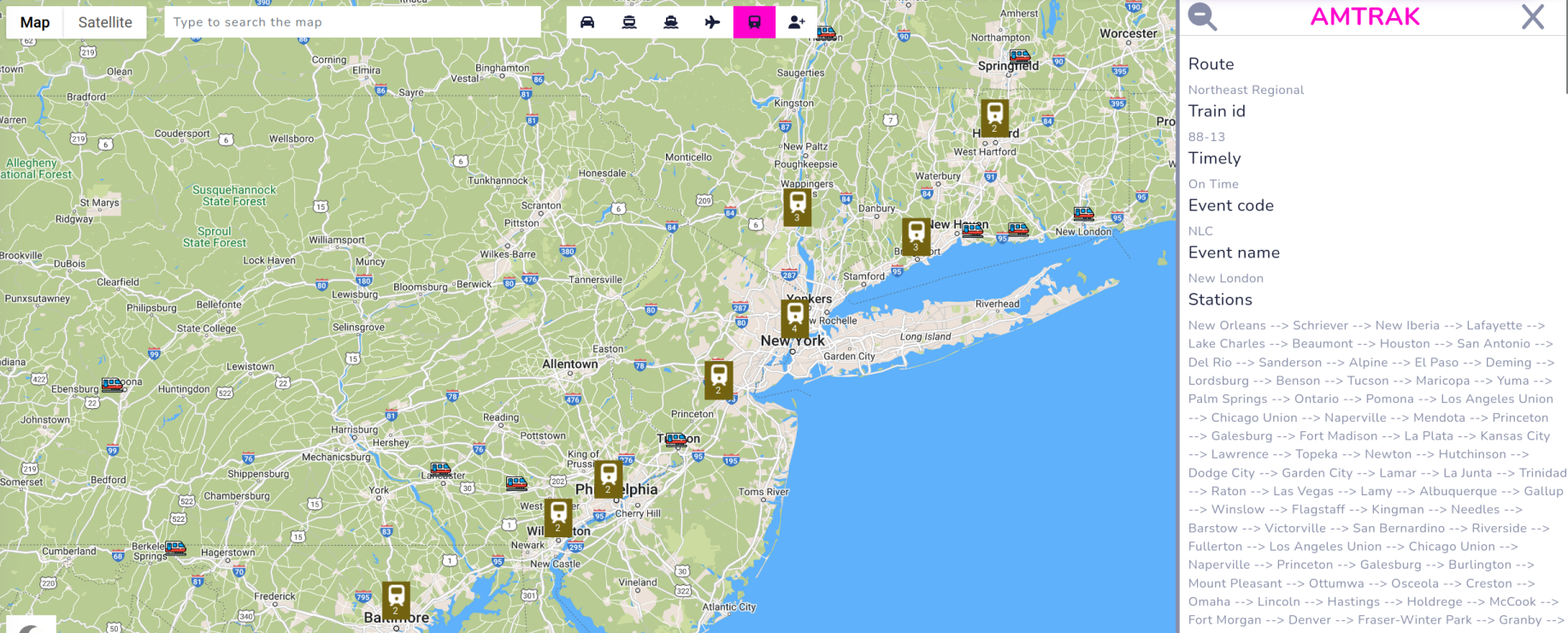Screen dimensions: 1568x633
Task: Select the train between Lancaster and Philadelphia
Action: point(516,483)
